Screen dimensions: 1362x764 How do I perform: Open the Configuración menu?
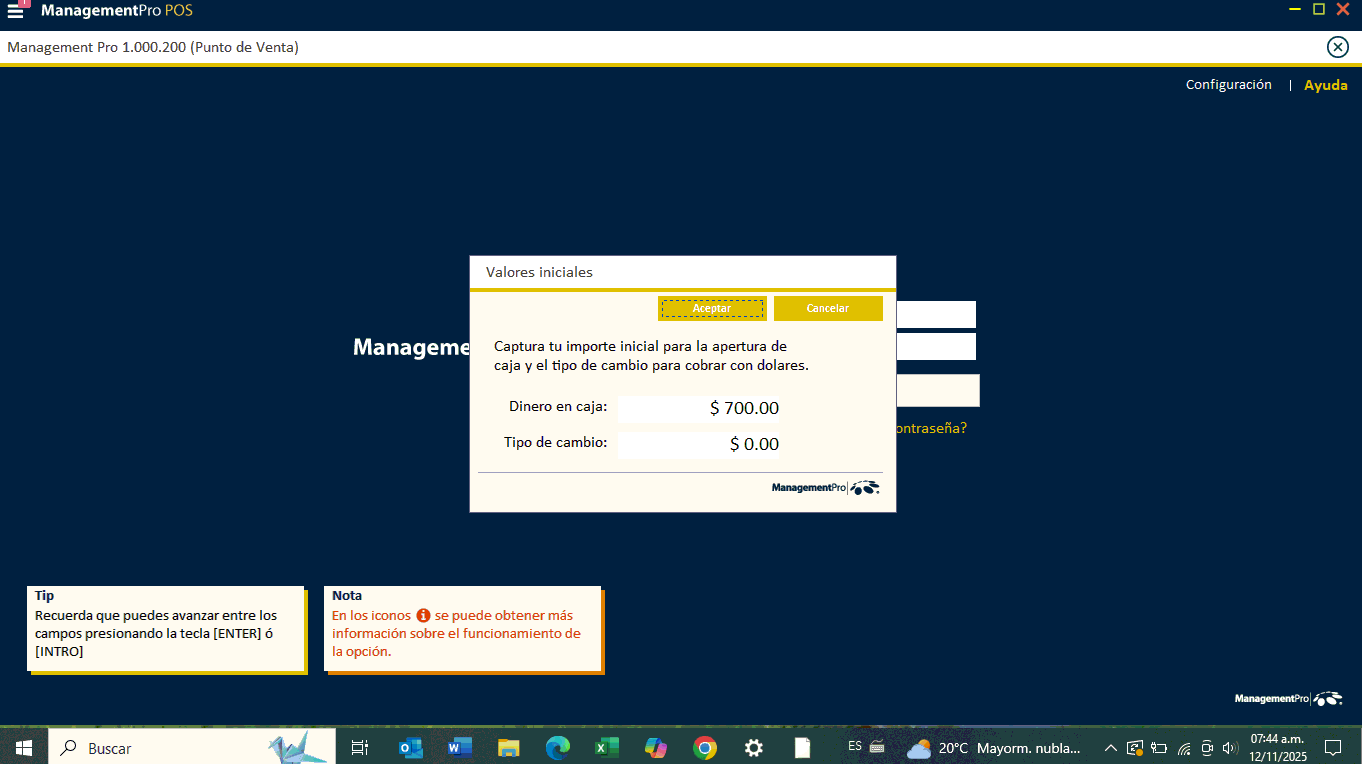[1228, 85]
